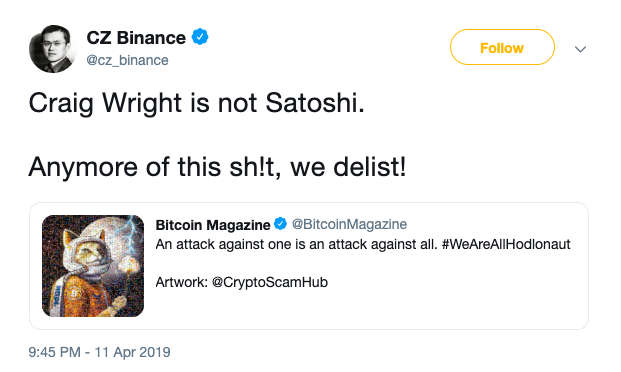
Task: Open CZ Binance's profile avatar photo
Action: click(x=53, y=49)
